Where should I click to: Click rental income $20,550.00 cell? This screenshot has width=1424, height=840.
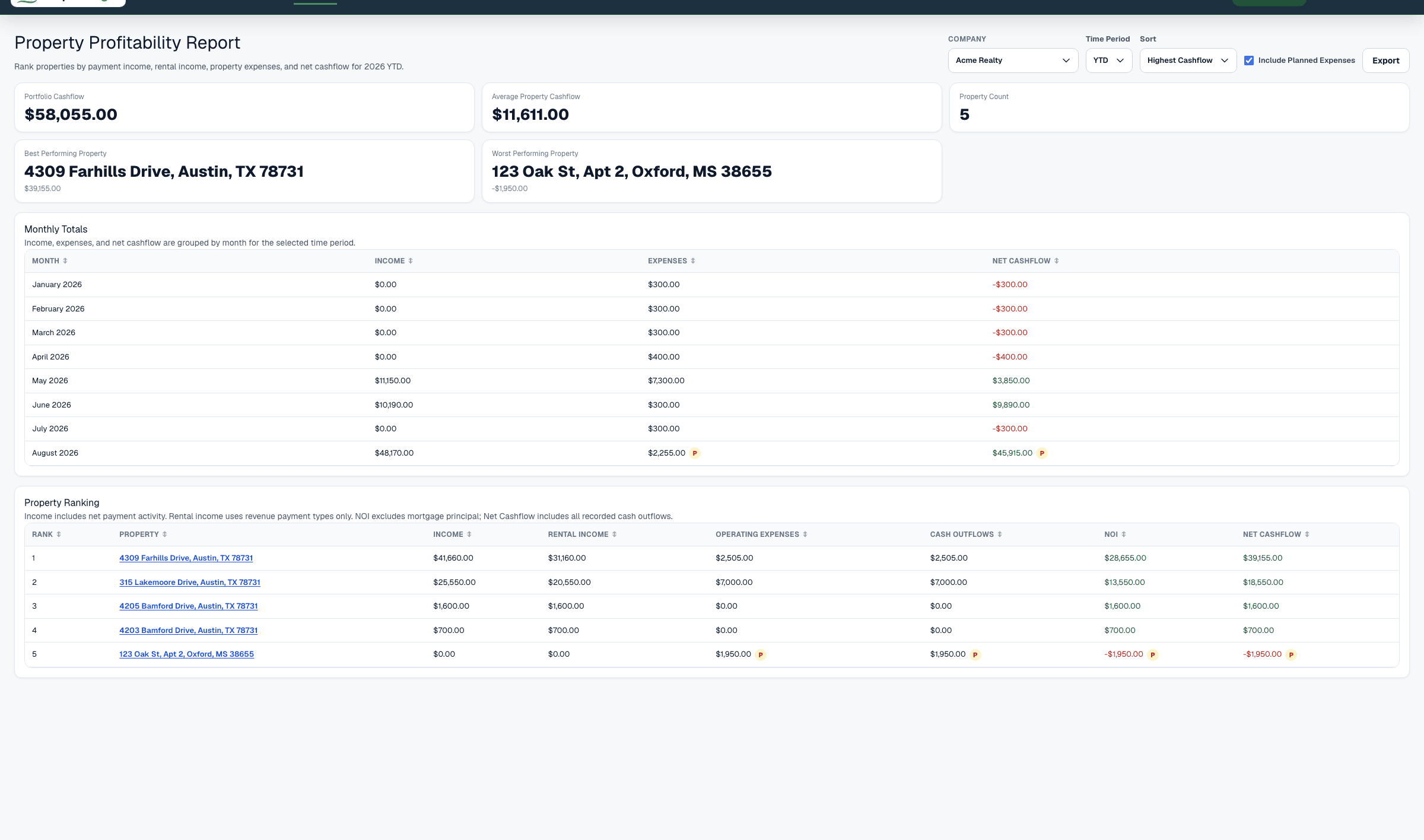click(569, 583)
